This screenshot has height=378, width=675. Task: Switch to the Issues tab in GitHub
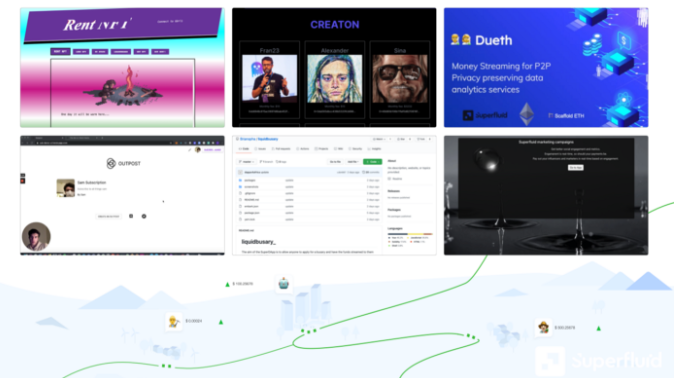261,149
